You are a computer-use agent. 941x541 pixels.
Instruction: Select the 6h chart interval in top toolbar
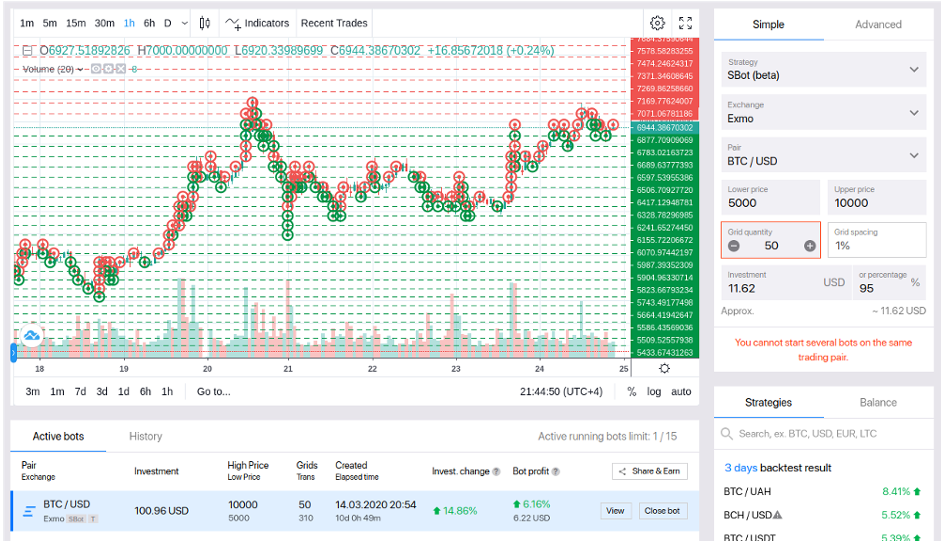pyautogui.click(x=149, y=23)
